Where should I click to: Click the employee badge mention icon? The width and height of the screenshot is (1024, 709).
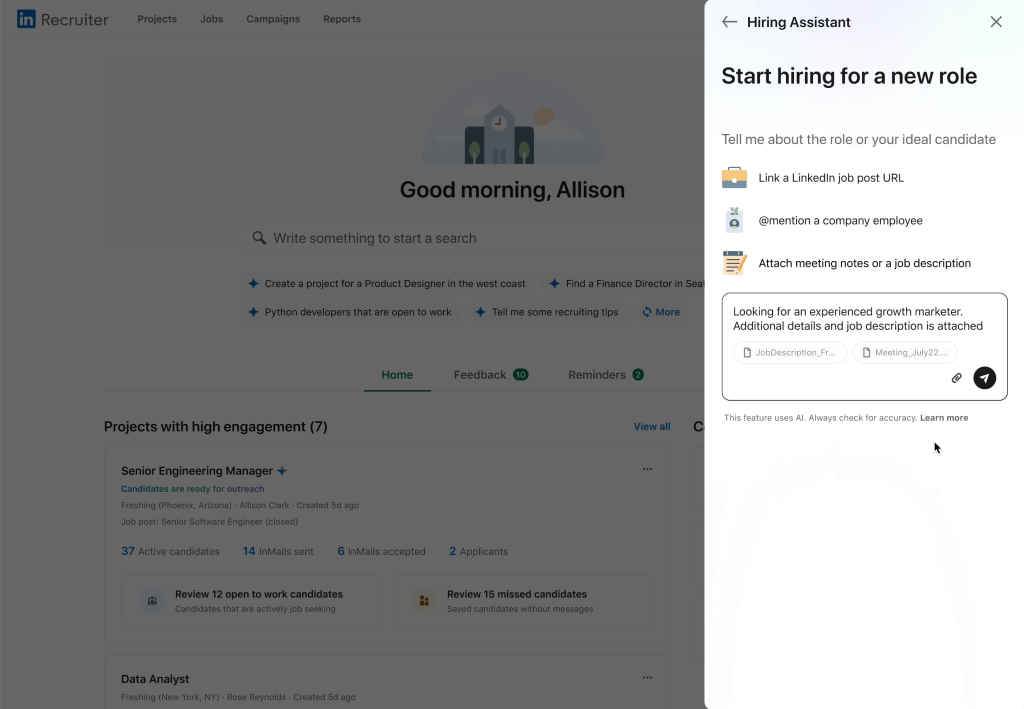(734, 220)
